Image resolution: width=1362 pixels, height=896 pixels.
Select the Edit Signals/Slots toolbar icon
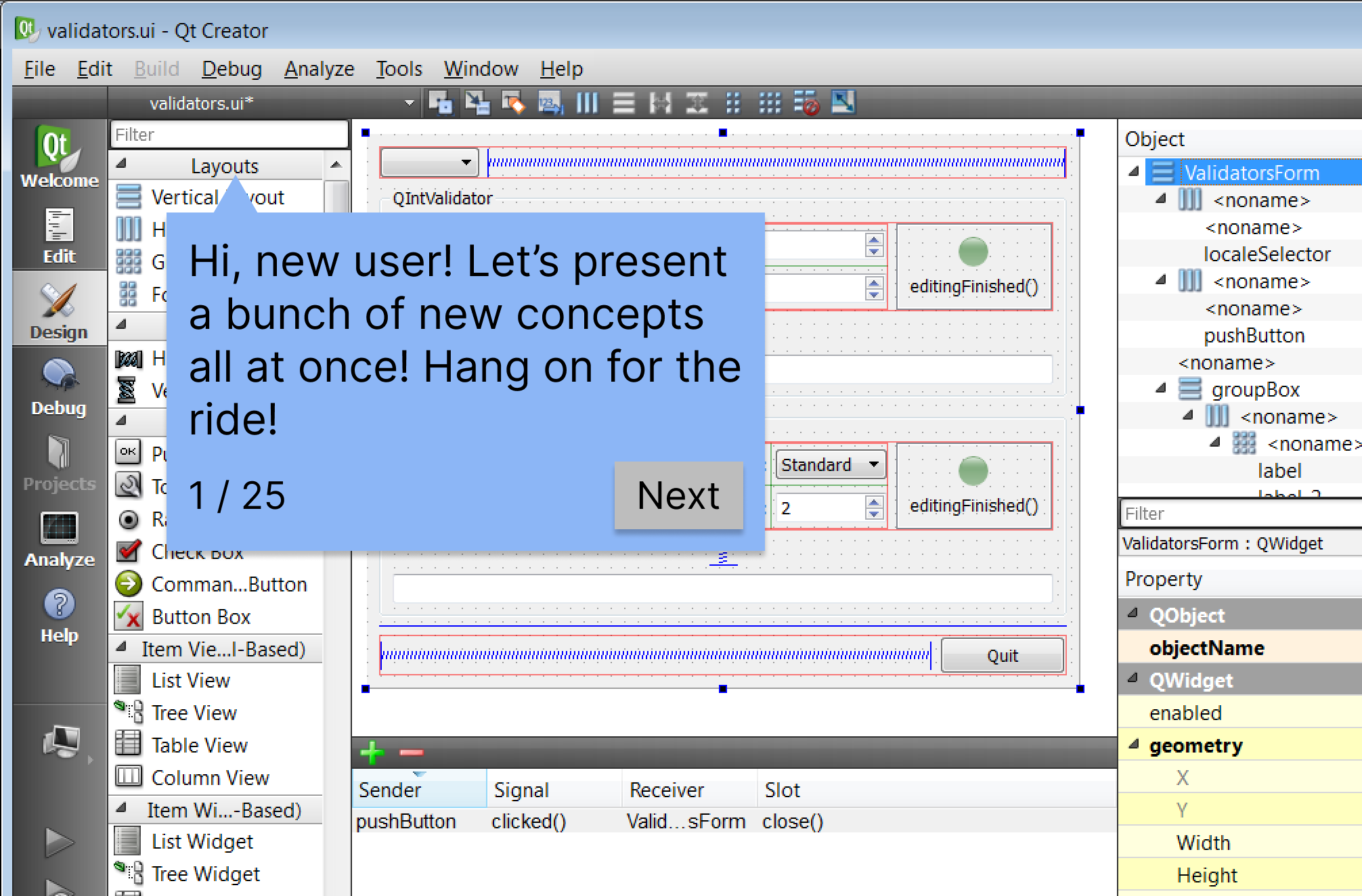click(x=477, y=103)
